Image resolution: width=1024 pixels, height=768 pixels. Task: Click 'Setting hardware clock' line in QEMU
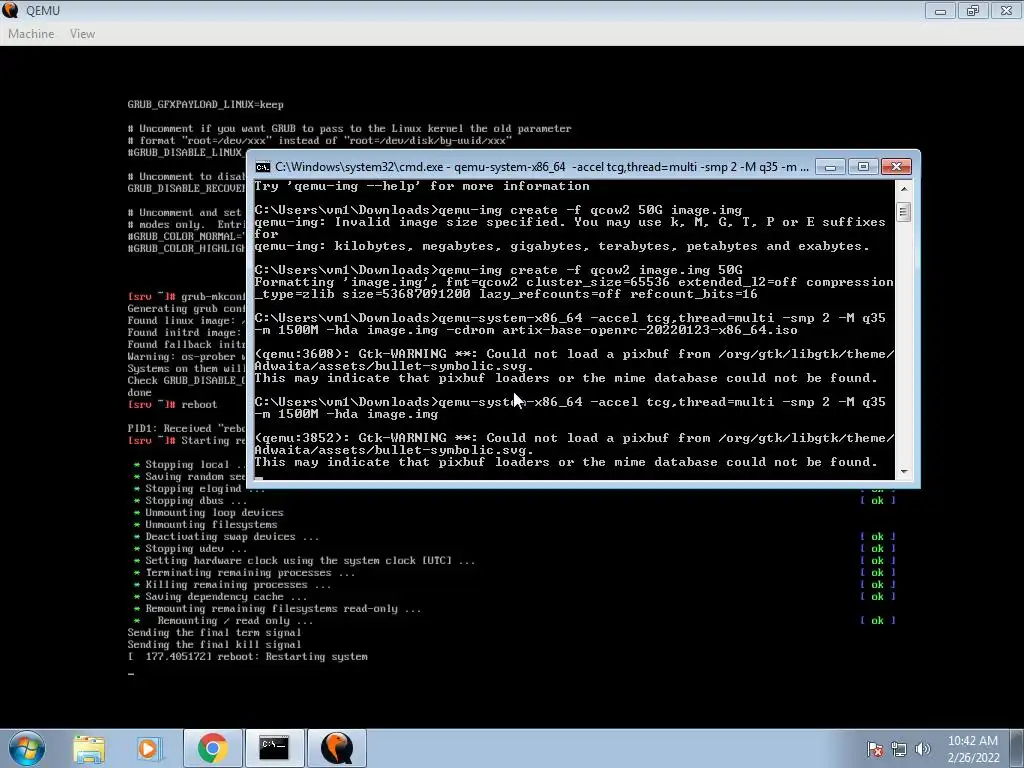(304, 560)
